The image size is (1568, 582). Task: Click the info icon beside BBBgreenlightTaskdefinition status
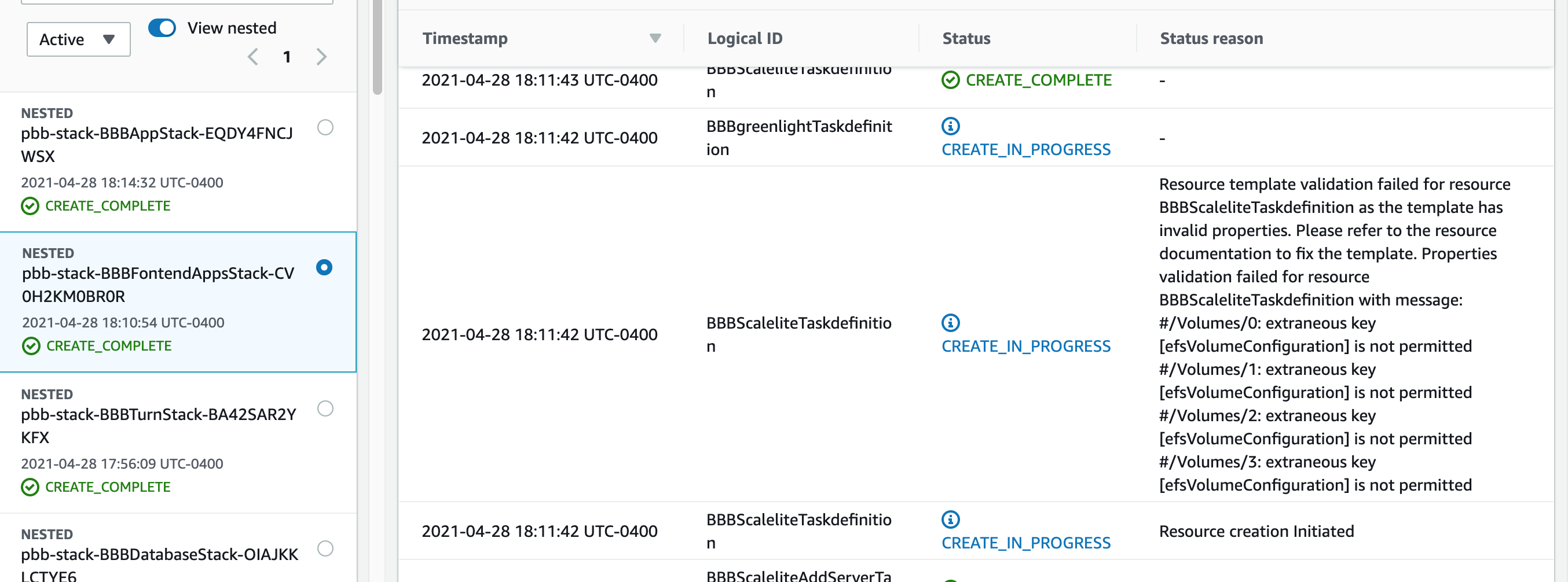point(950,127)
